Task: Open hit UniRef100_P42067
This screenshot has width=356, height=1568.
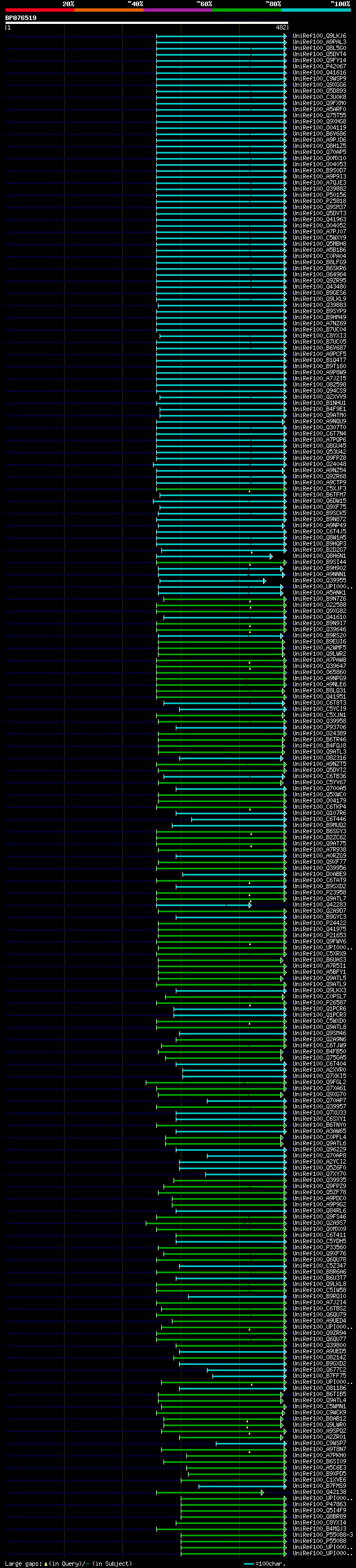Action: 319,67
